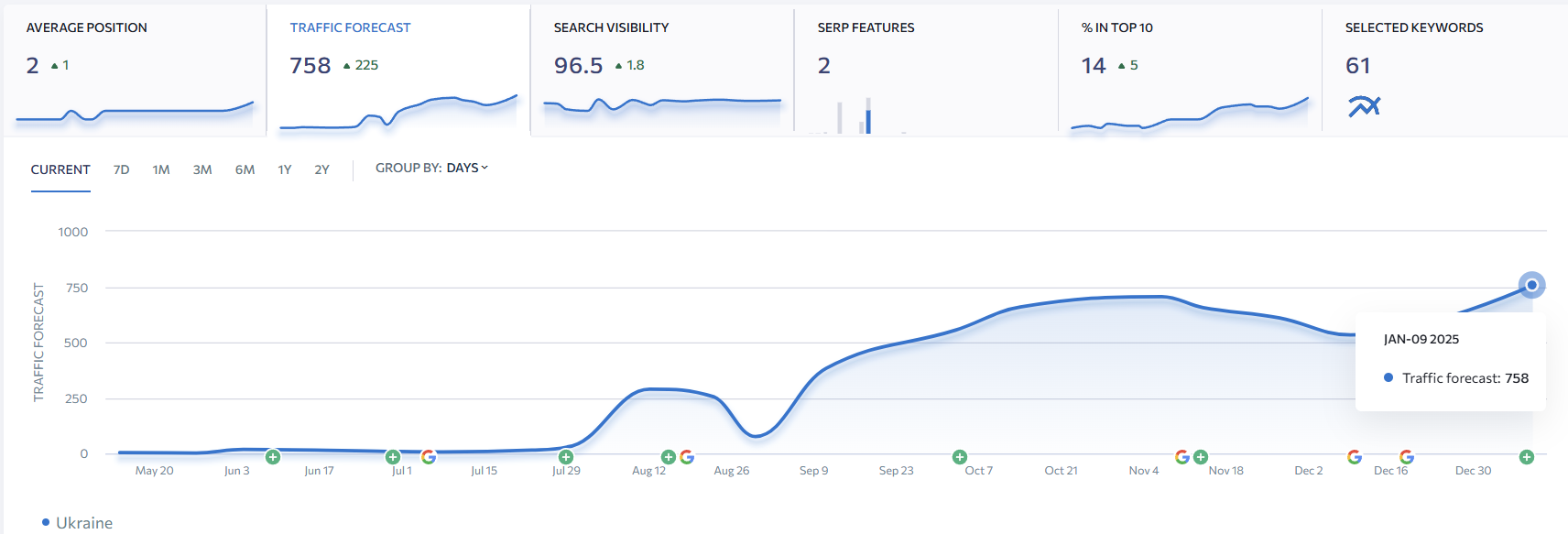Open the trend icon under Selected Keywords

point(1363,106)
